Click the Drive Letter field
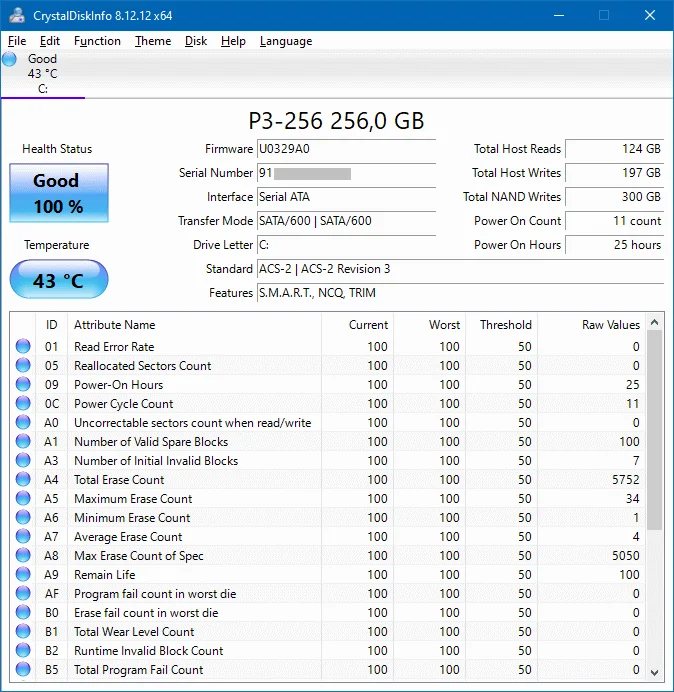 pyautogui.click(x=346, y=245)
